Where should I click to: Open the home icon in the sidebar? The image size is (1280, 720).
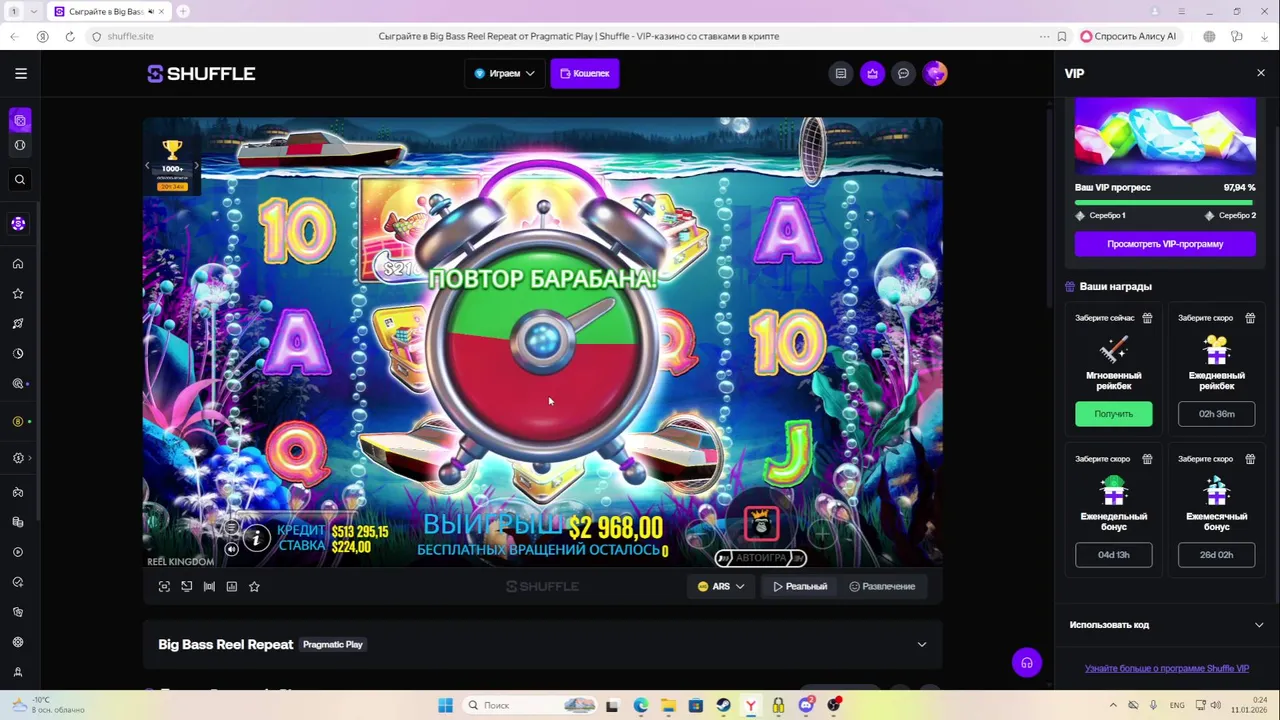(x=18, y=264)
